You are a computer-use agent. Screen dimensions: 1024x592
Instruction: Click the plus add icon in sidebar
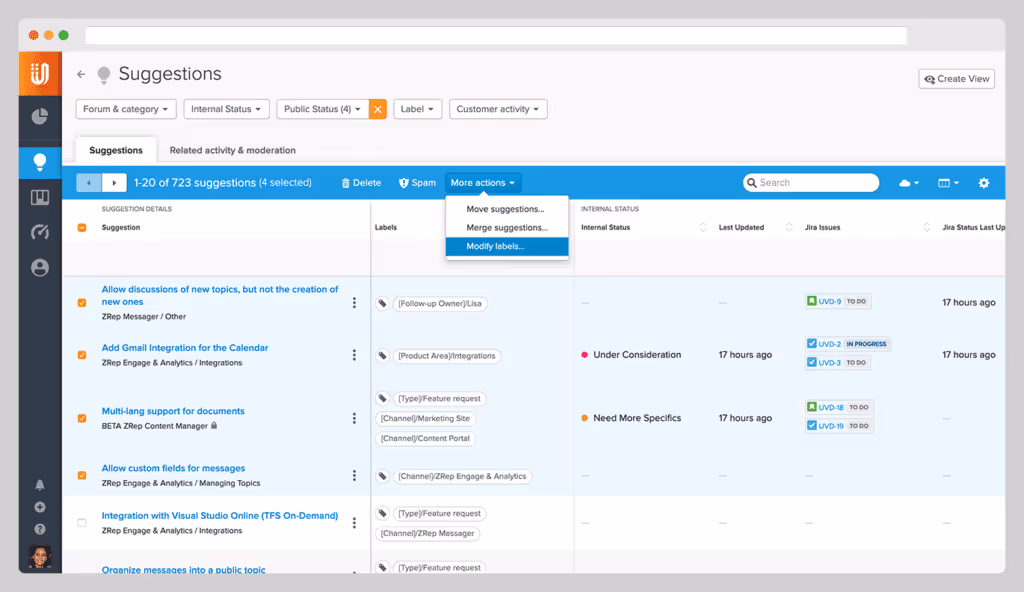click(40, 507)
